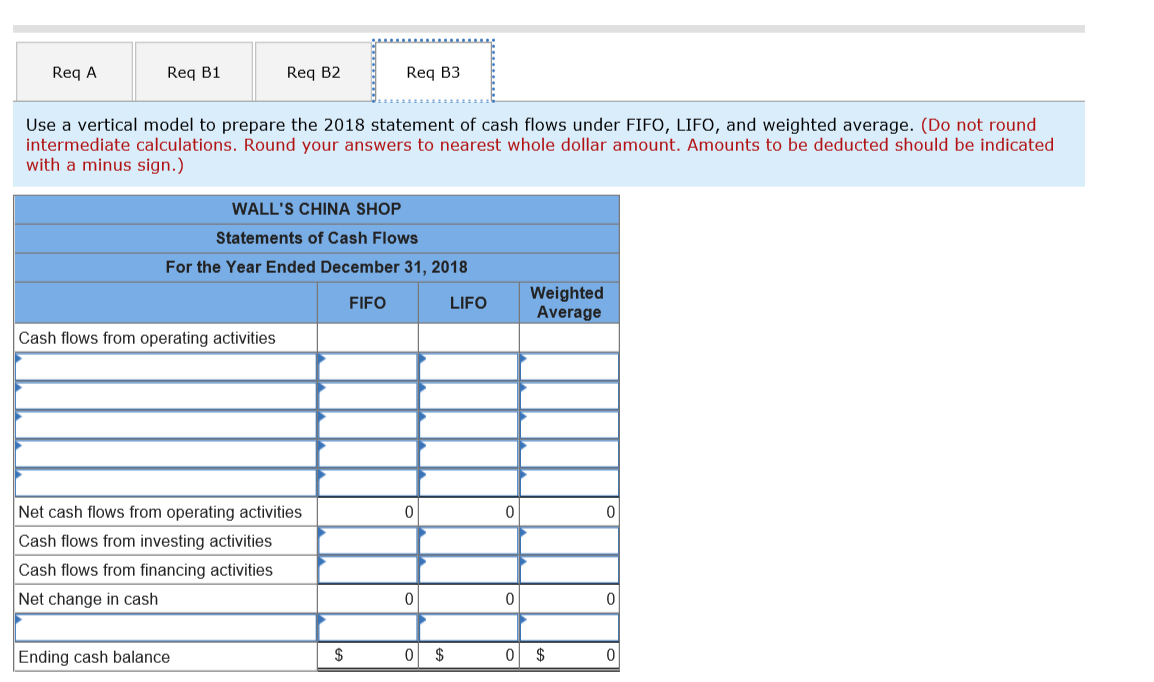
Task: Click LIFO cell in first operating row
Action: pos(468,367)
